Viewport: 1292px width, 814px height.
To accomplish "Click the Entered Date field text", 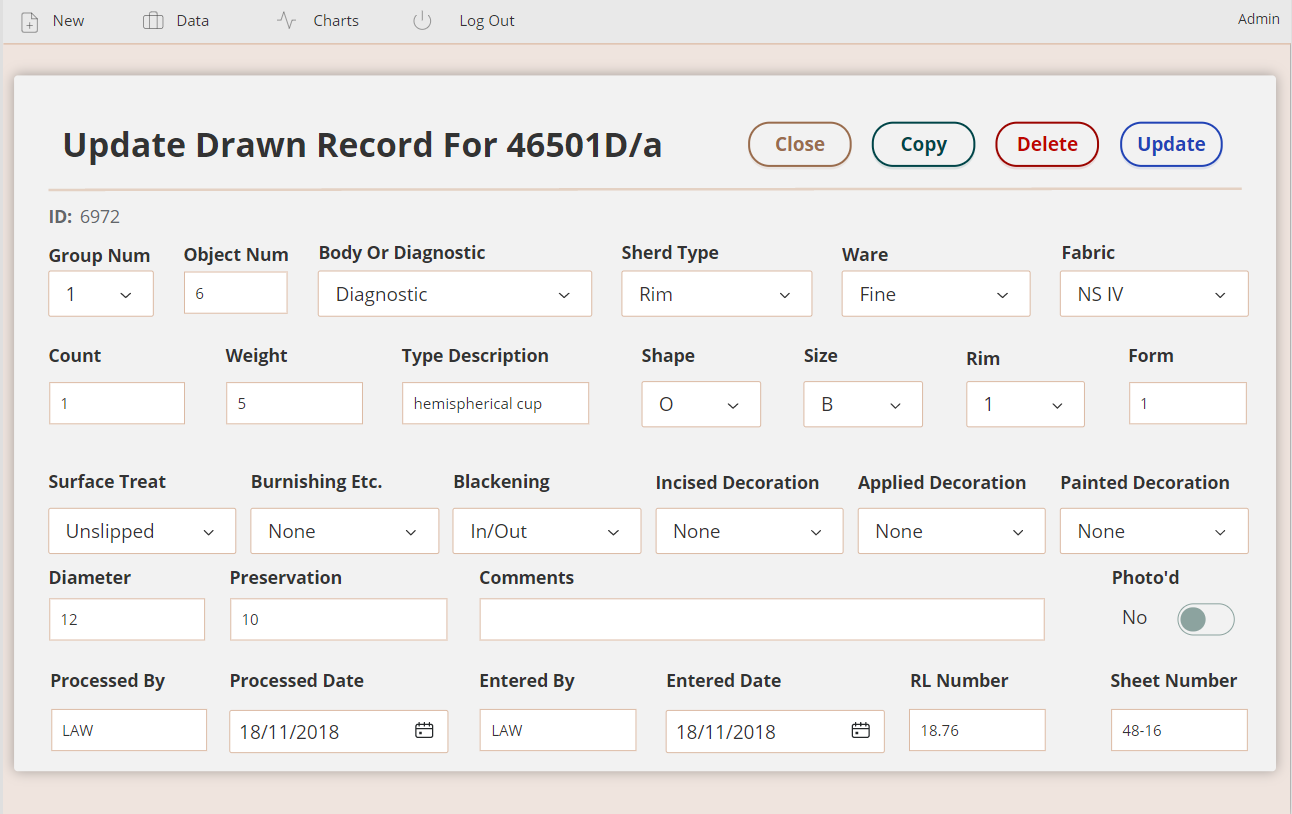I will pyautogui.click(x=726, y=732).
